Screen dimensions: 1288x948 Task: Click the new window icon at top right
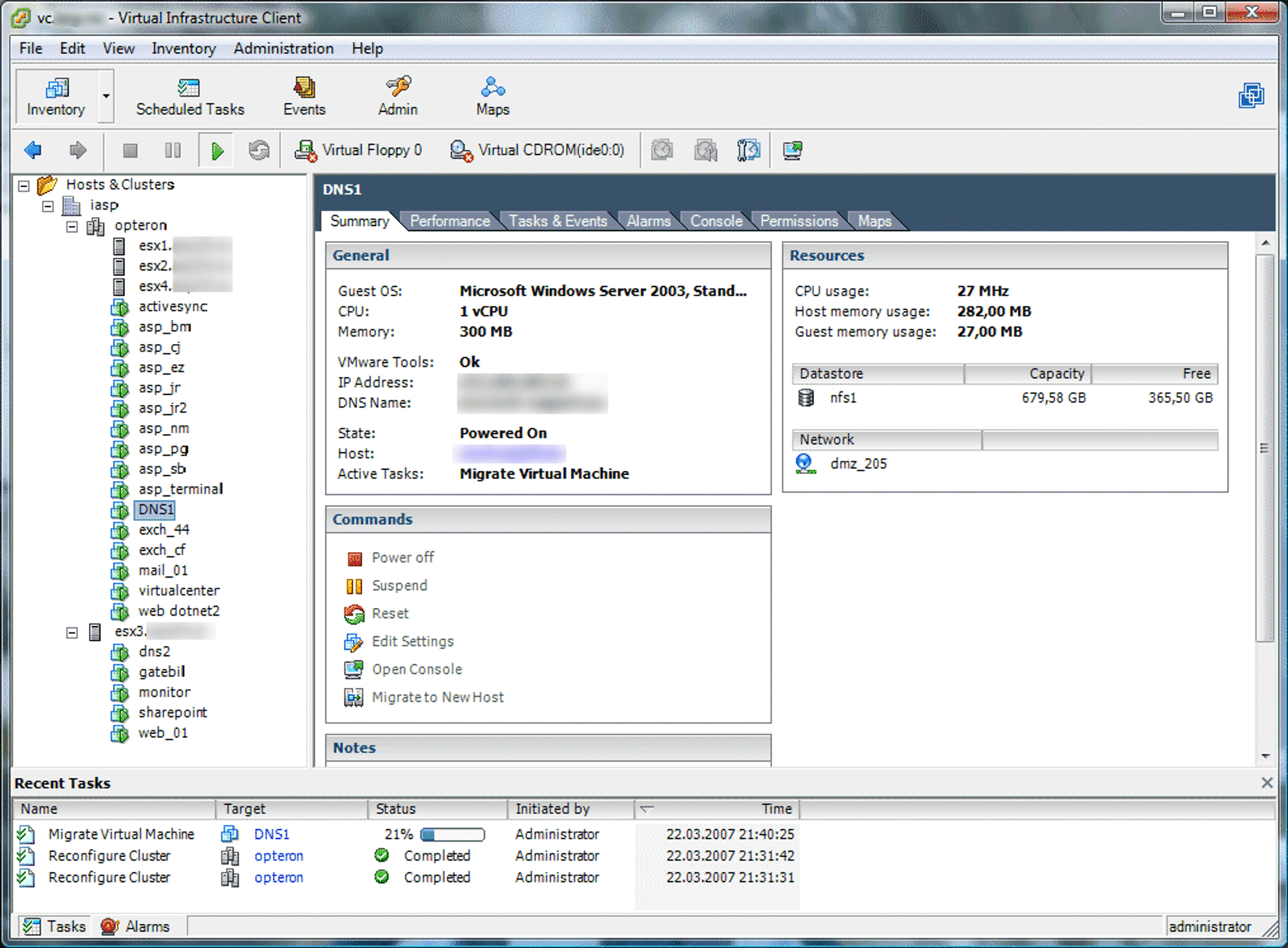click(1251, 96)
